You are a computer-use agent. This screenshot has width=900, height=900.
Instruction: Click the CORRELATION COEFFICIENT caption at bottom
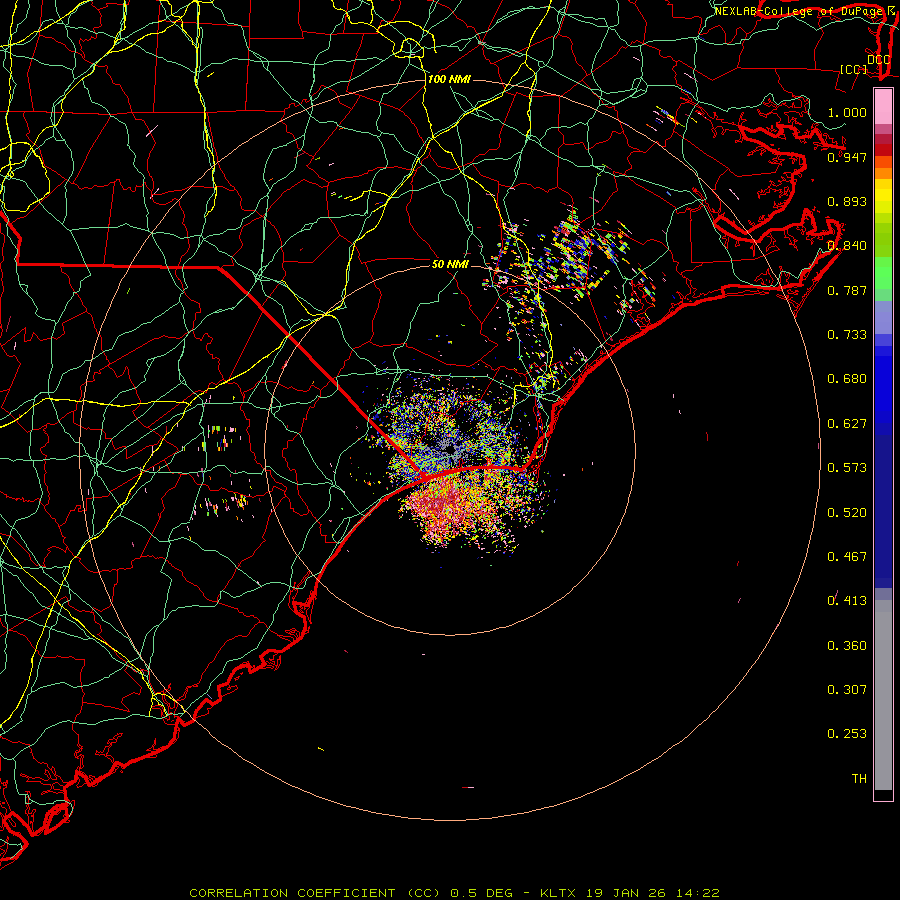[455, 893]
